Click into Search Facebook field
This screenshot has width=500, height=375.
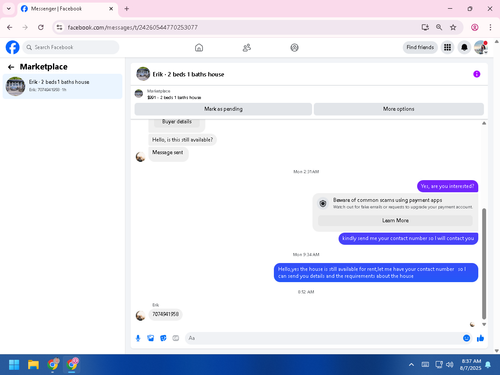[x=71, y=47]
